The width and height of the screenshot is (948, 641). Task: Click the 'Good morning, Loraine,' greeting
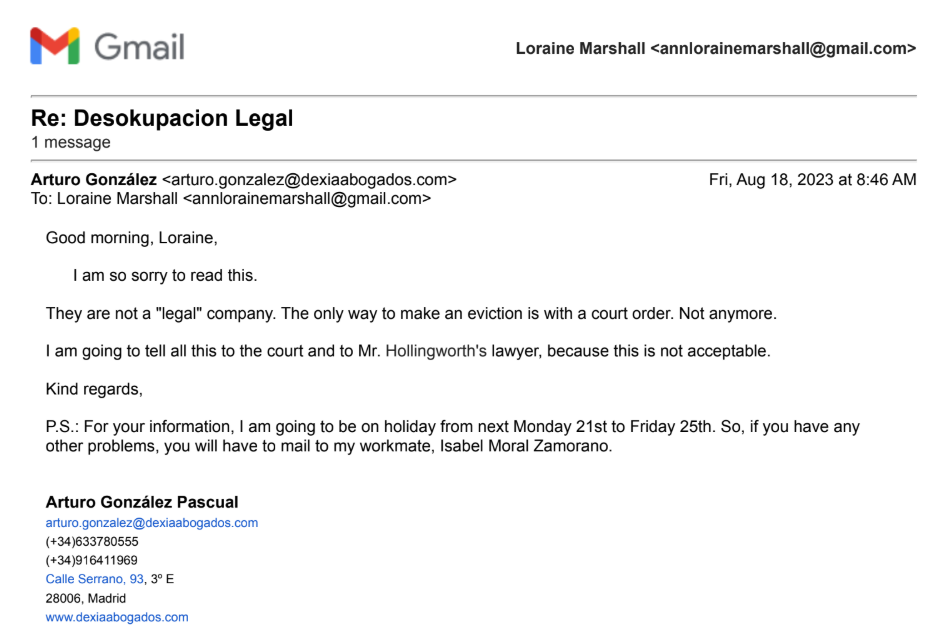pos(131,238)
